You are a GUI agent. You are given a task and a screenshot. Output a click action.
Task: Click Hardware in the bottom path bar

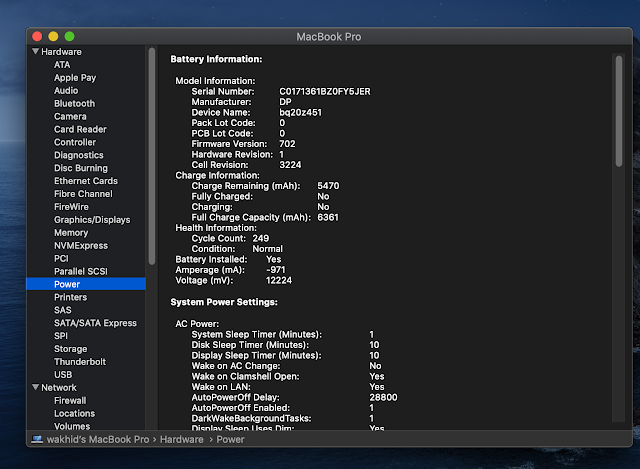click(182, 440)
